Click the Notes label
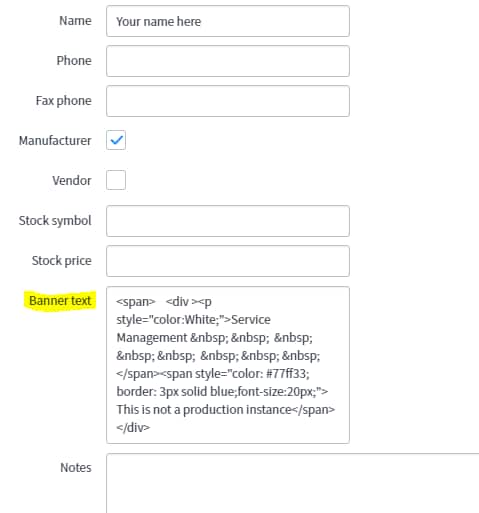This screenshot has width=479, height=513. pyautogui.click(x=76, y=468)
